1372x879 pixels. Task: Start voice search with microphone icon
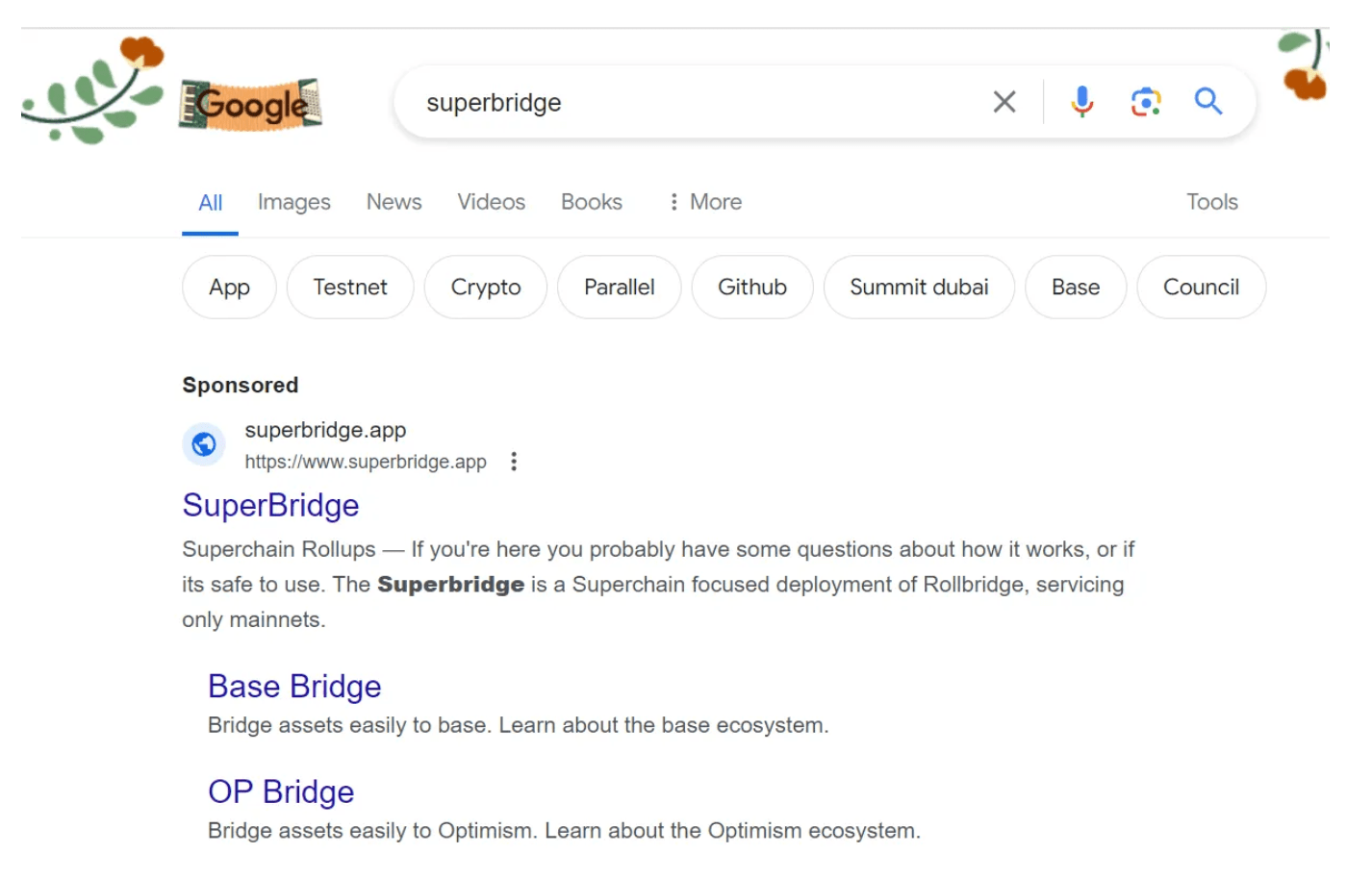pos(1081,102)
